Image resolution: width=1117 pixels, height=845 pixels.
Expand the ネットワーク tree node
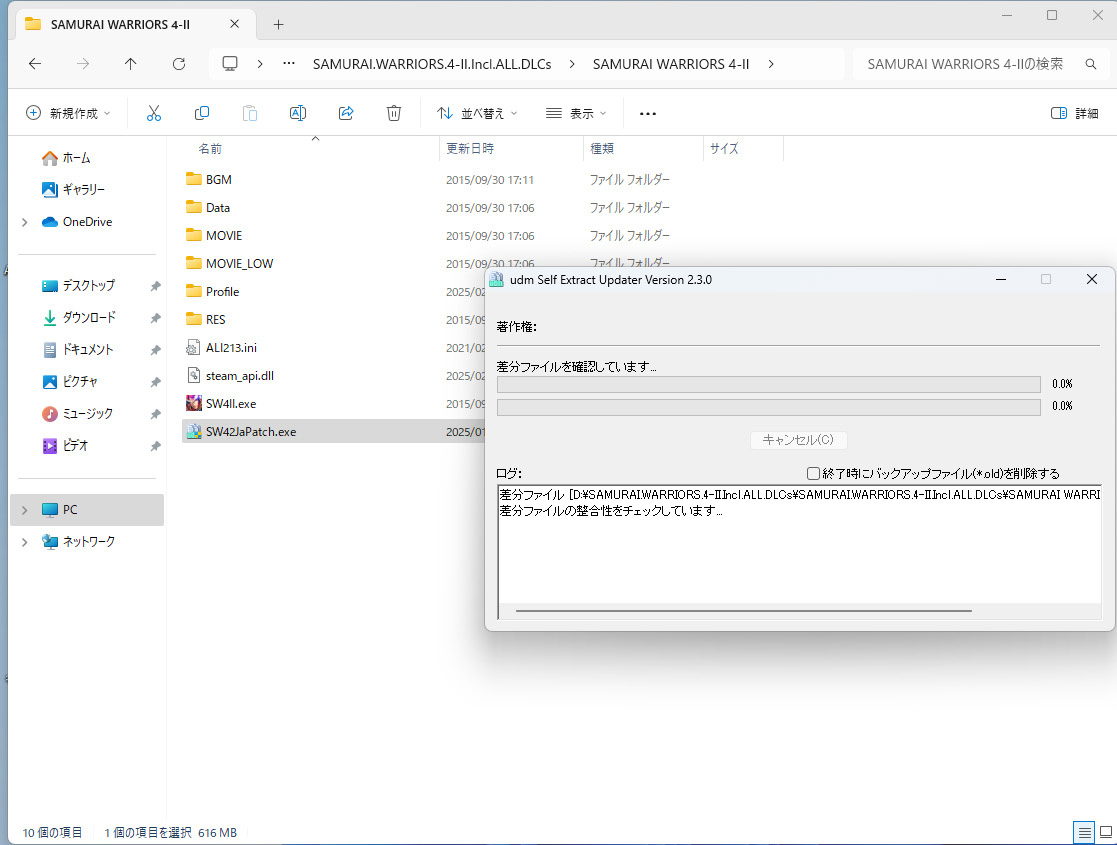tap(25, 542)
